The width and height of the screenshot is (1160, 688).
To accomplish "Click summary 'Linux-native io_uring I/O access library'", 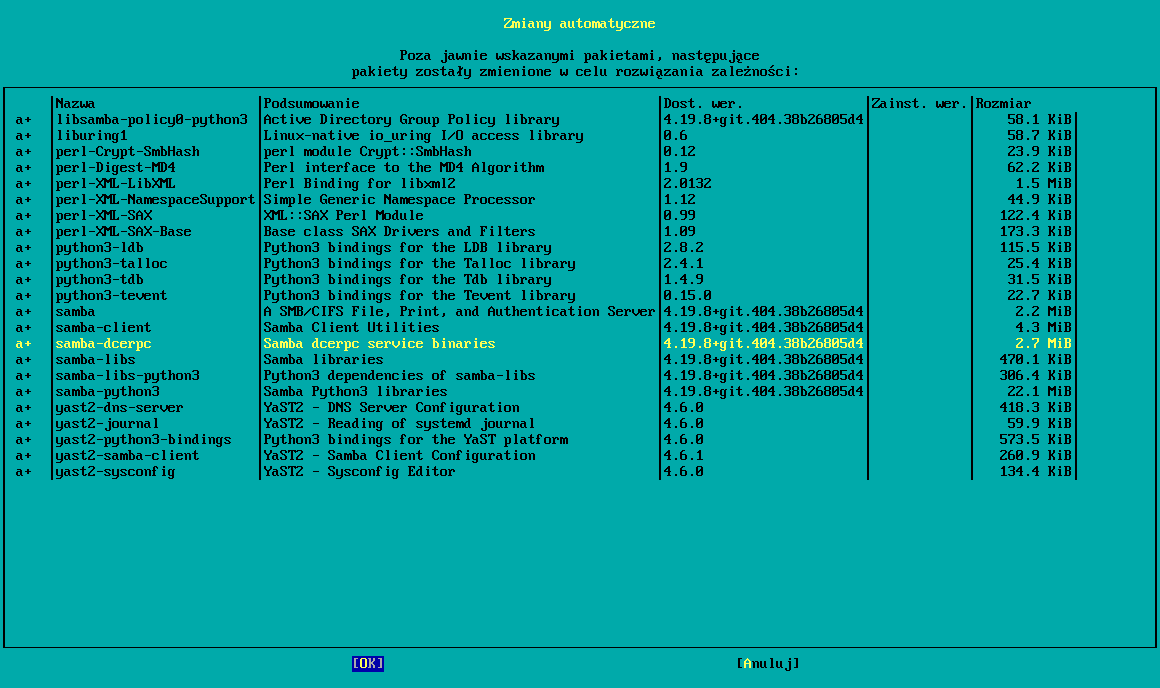I will pos(424,136).
